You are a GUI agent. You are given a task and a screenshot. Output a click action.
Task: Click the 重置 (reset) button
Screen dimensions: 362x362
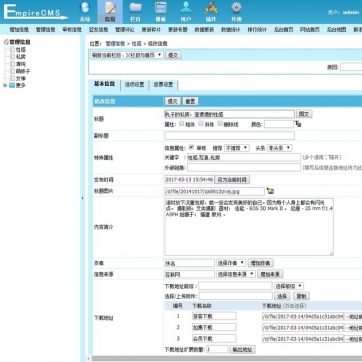click(190, 101)
